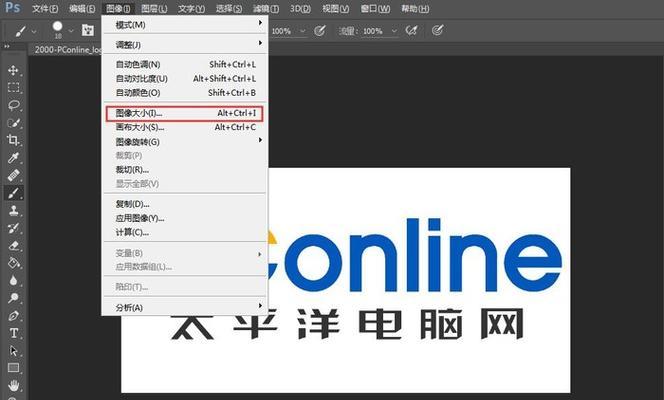The height and width of the screenshot is (400, 664).
Task: Open the 文字(Y) menu
Action: [x=191, y=8]
